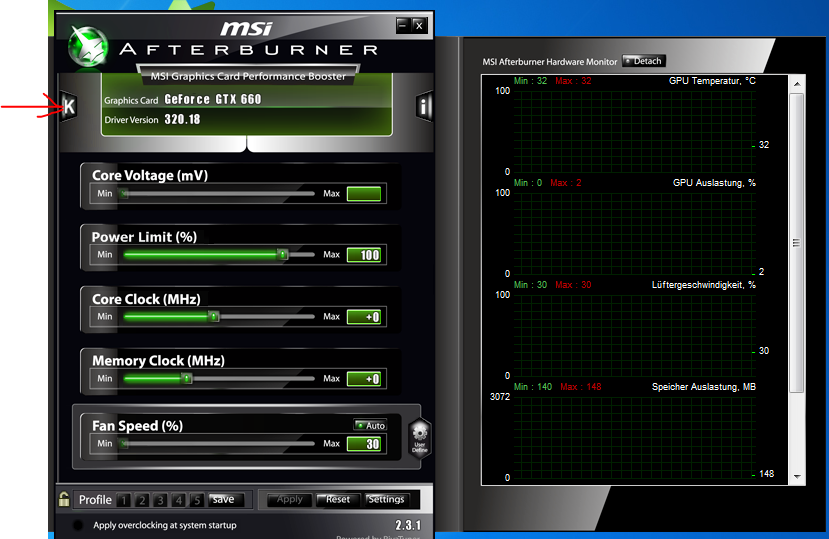Click the GPU Auslastung graph
The height and width of the screenshot is (539, 829).
[634, 234]
